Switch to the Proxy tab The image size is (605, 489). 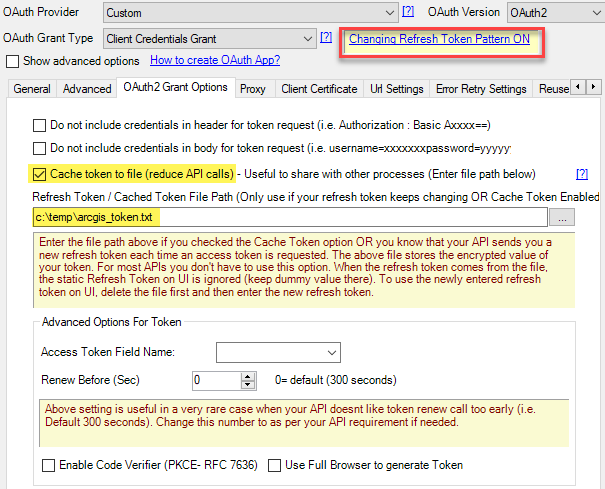[253, 89]
